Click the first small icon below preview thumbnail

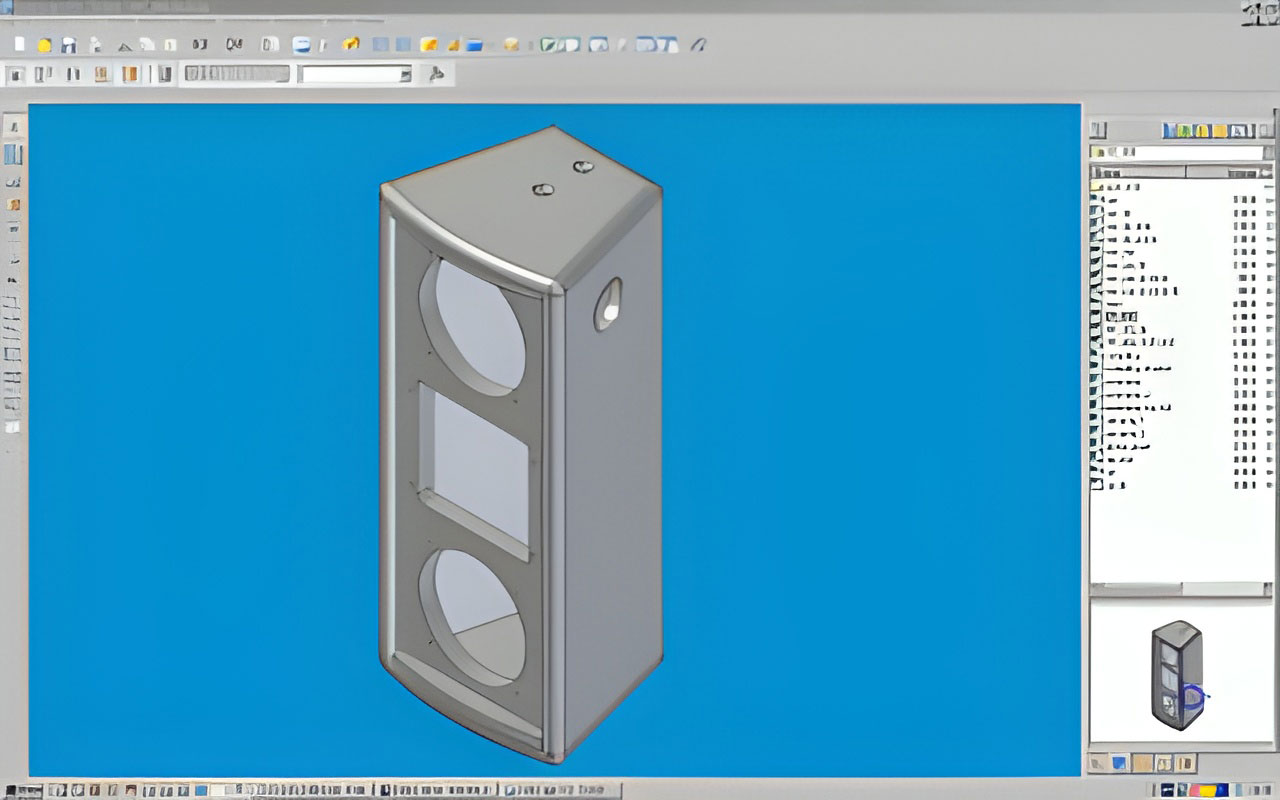coord(1097,763)
